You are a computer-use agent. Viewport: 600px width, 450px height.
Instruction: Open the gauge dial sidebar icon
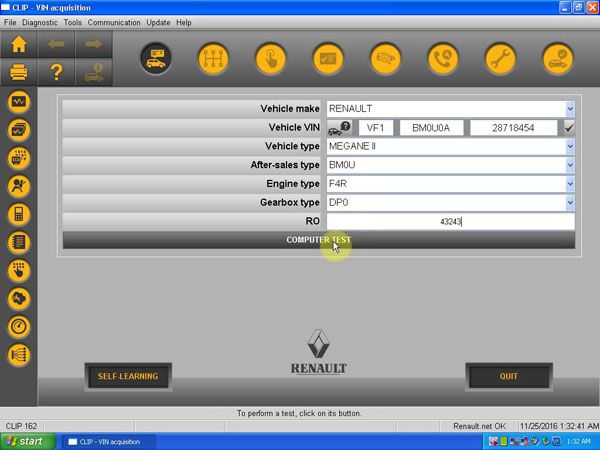pos(19,326)
